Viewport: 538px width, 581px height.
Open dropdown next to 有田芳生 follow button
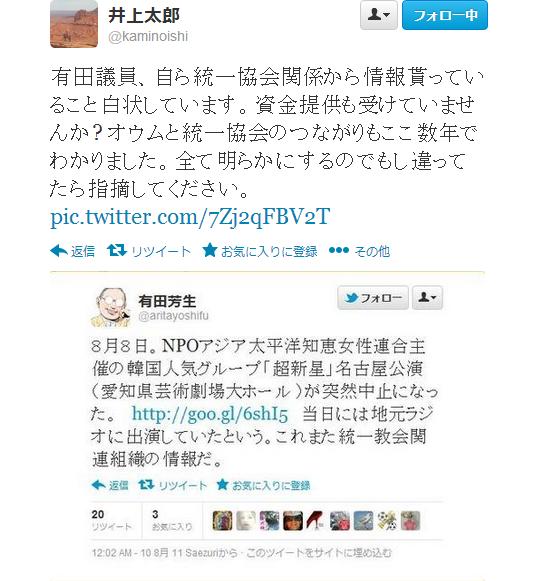428,298
